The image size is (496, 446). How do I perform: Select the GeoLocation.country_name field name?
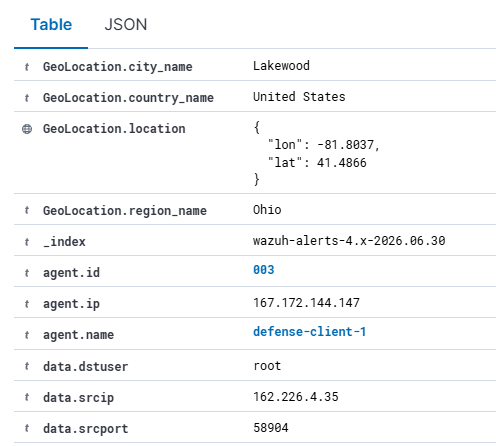[x=128, y=98]
